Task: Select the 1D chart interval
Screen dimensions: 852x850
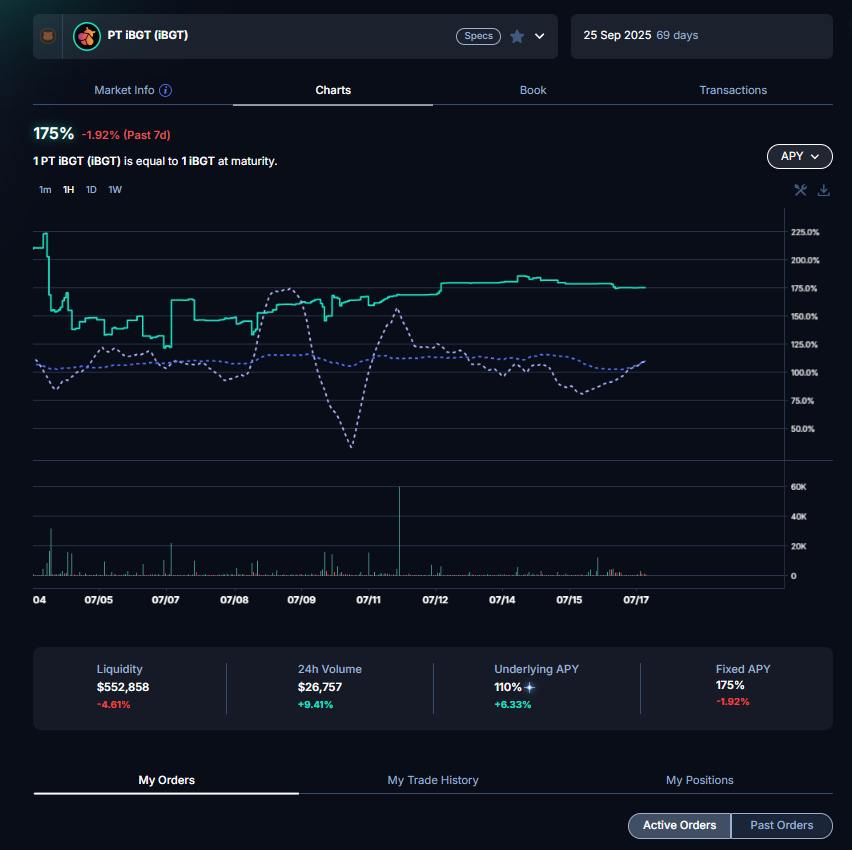Action: [x=91, y=190]
